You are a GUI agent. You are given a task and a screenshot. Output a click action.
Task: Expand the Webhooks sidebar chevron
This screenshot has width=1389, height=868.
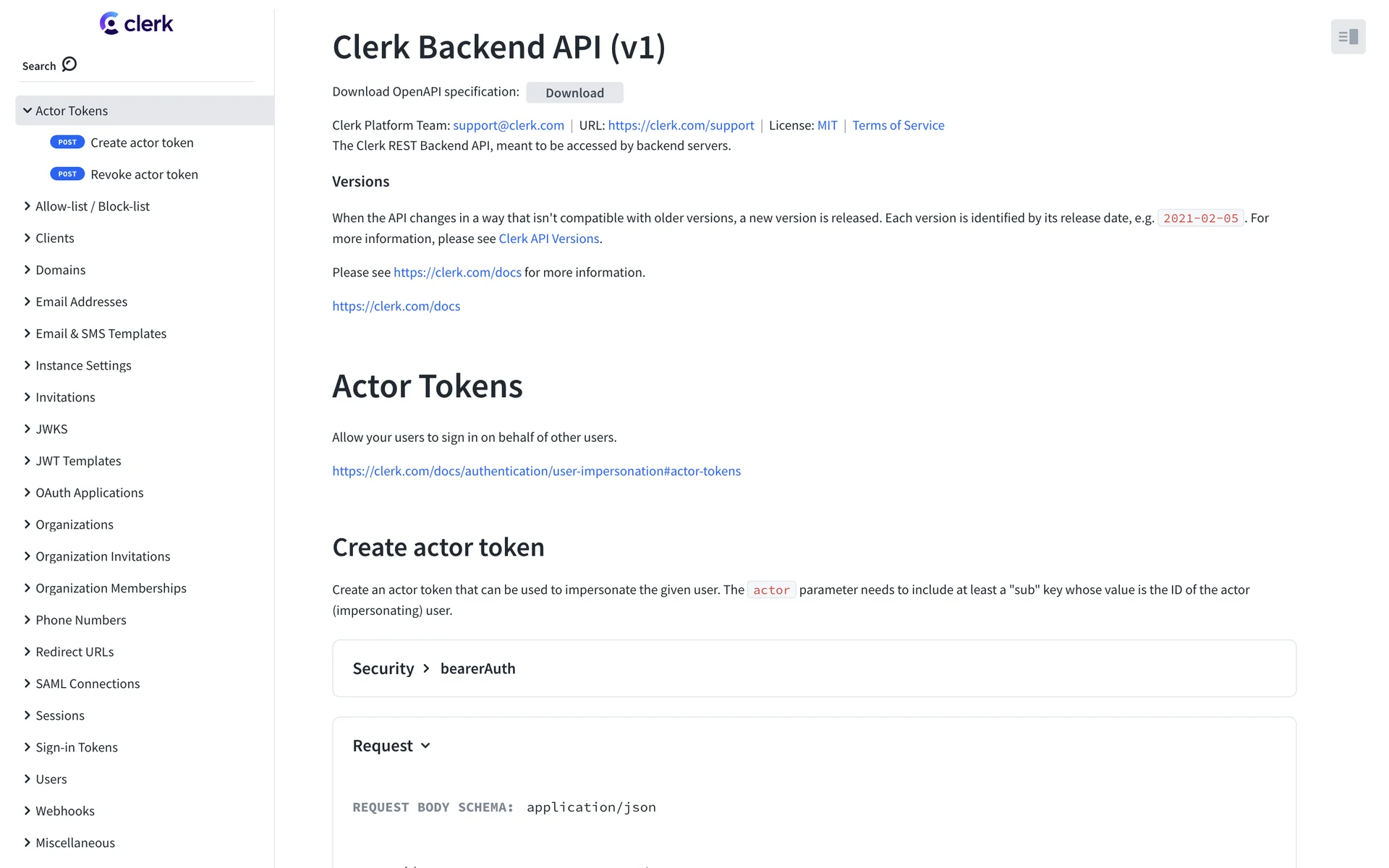click(27, 811)
